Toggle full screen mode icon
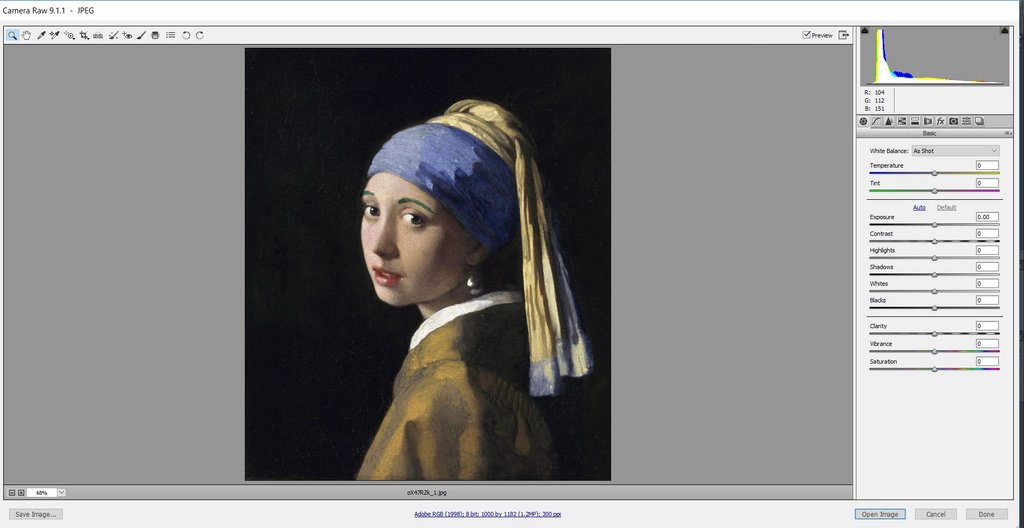Image resolution: width=1024 pixels, height=528 pixels. pos(844,35)
